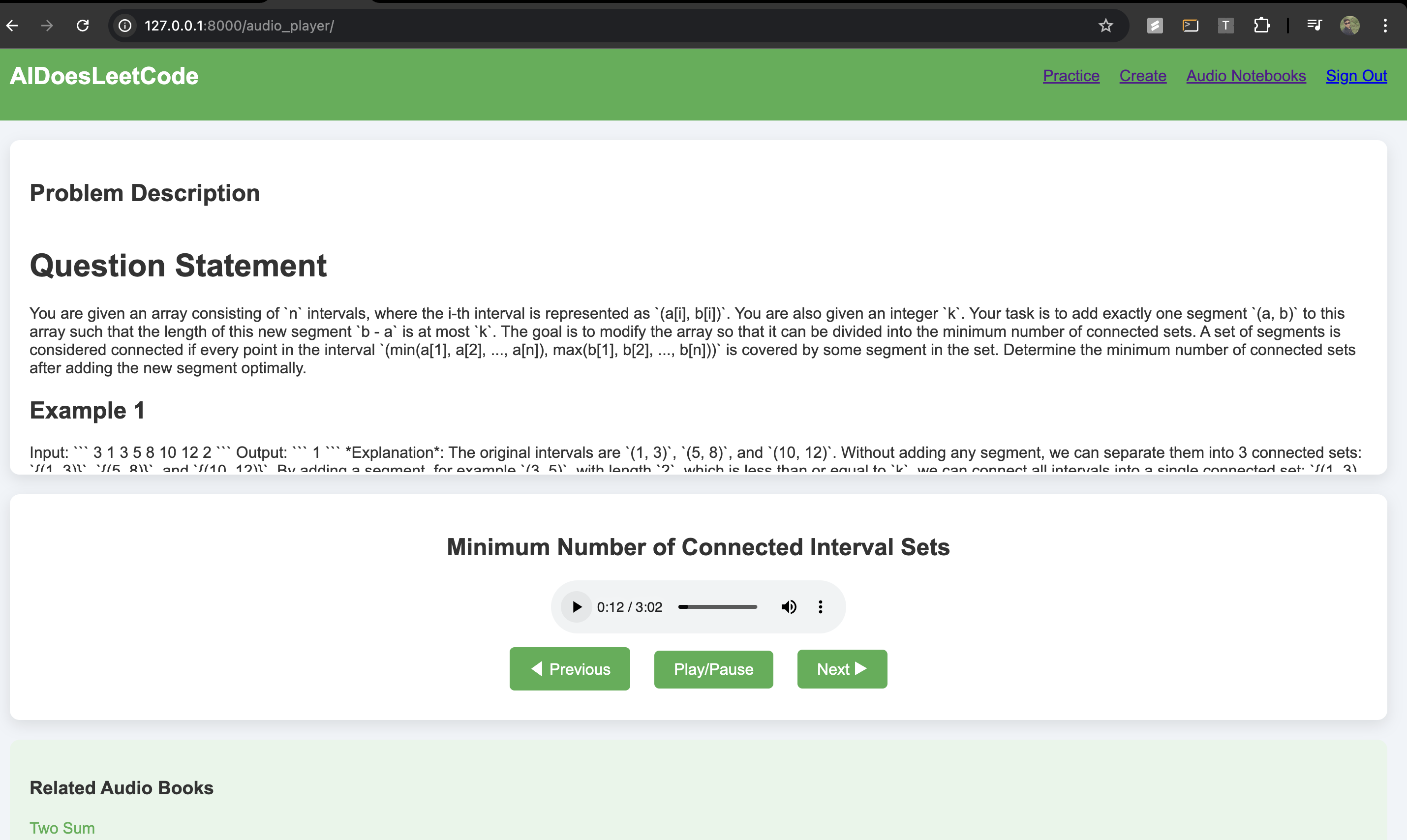Reload the page with refresh icon
The height and width of the screenshot is (840, 1407).
[83, 26]
